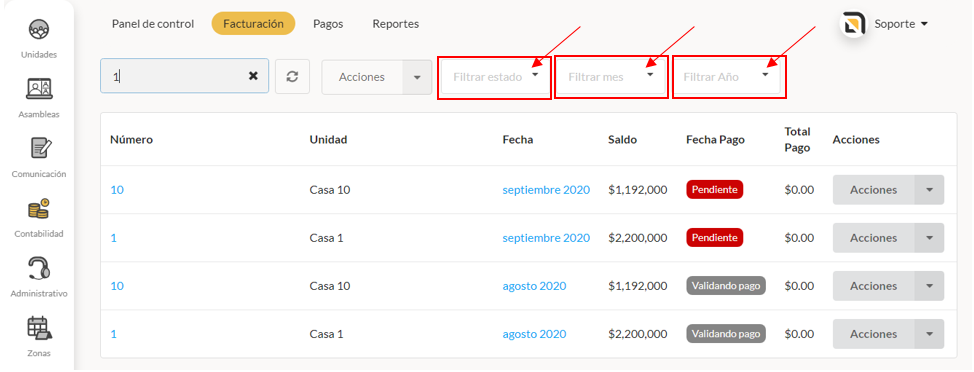Open the Filtrar Año dropdown
Image resolution: width=974 pixels, height=372 pixels.
pyautogui.click(x=726, y=78)
